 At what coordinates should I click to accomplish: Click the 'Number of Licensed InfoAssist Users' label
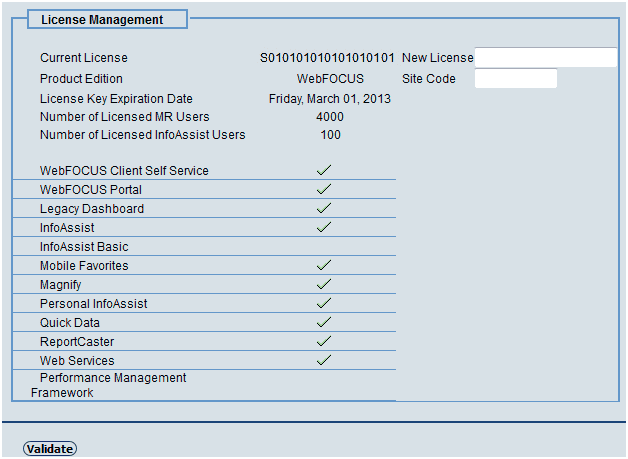click(143, 135)
